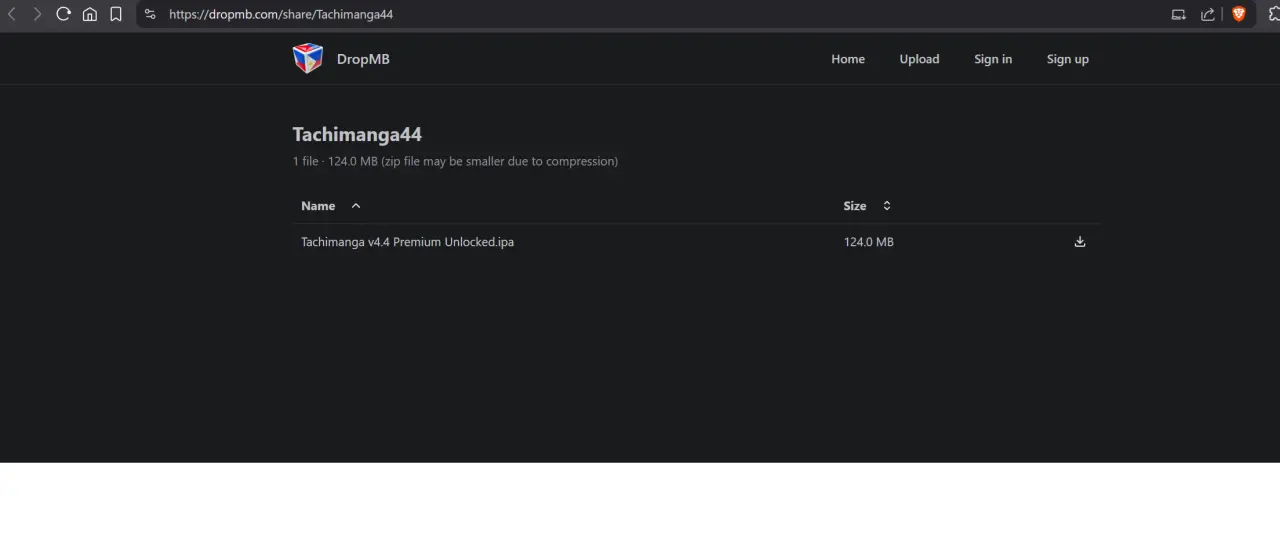Screen dimensions: 1280x533
Task: Click the 124.0 MB size cell
Action: pyautogui.click(x=869, y=242)
